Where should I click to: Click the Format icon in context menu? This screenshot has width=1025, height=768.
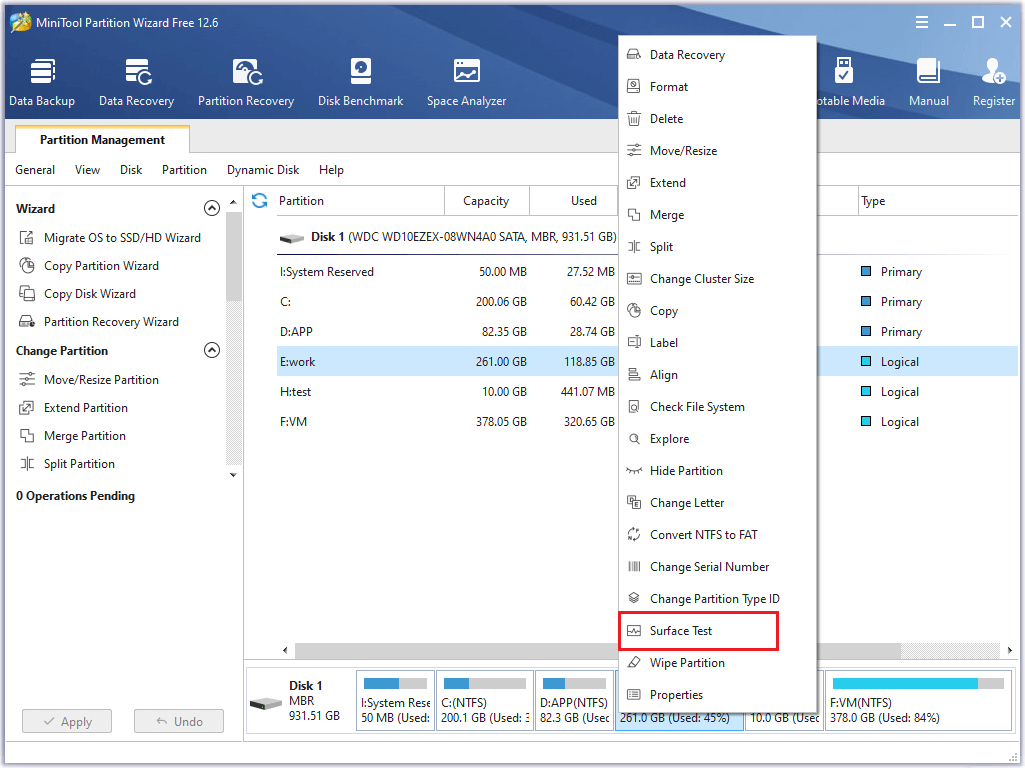tap(633, 86)
